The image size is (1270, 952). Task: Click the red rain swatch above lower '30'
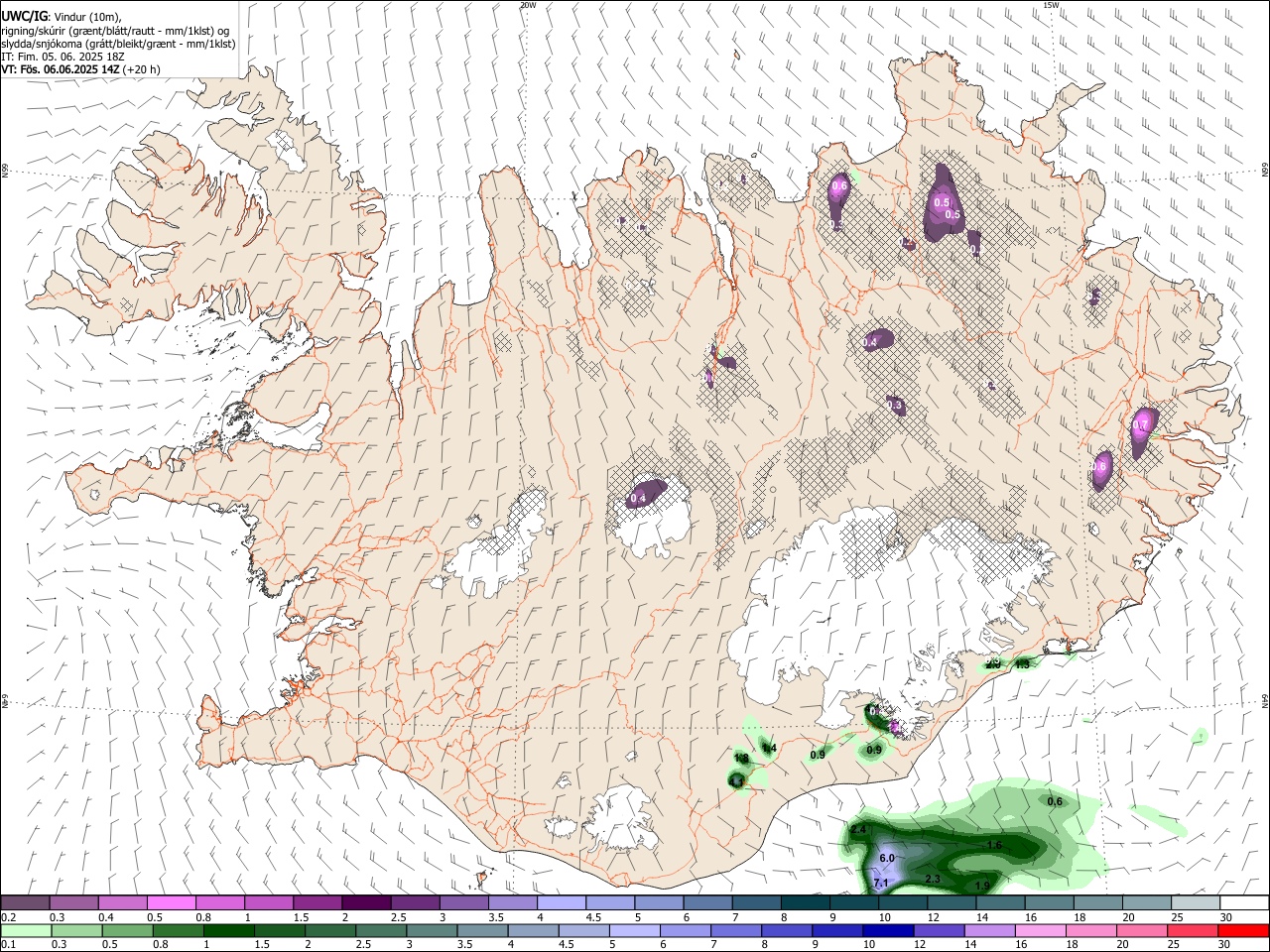coord(1244,931)
